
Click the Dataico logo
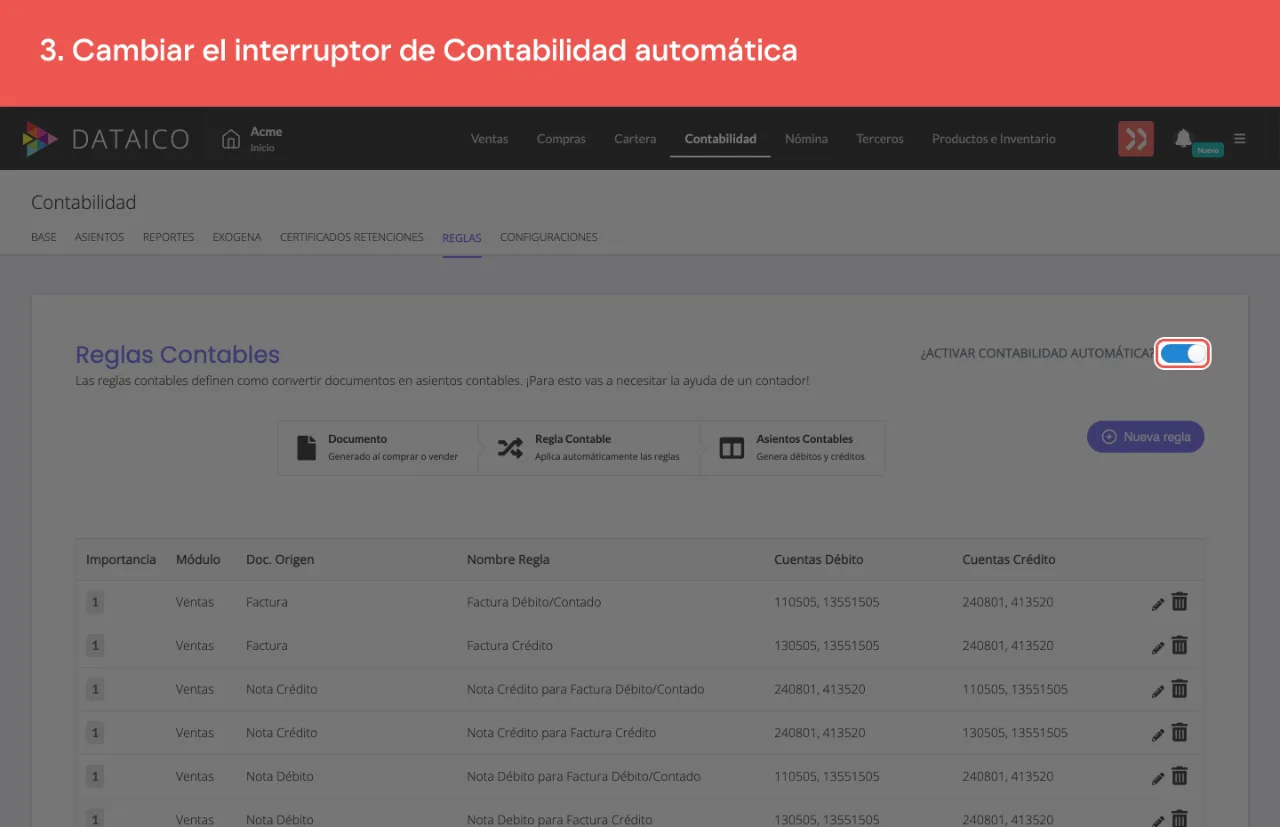coord(106,139)
